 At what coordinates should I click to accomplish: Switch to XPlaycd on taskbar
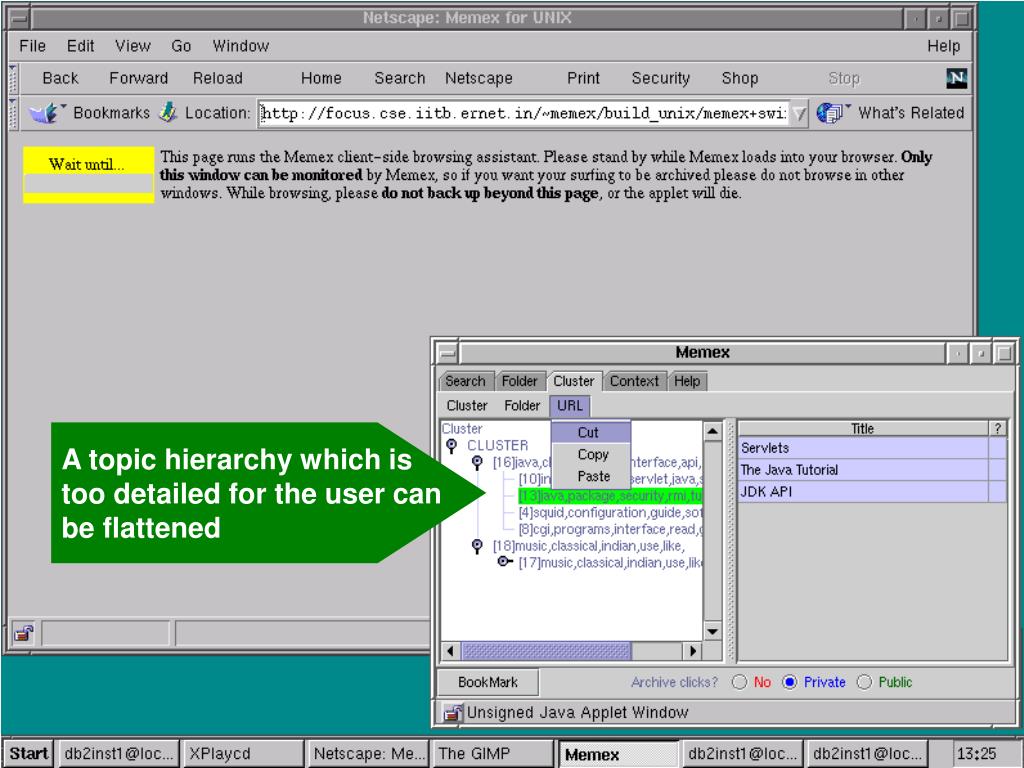(x=243, y=754)
